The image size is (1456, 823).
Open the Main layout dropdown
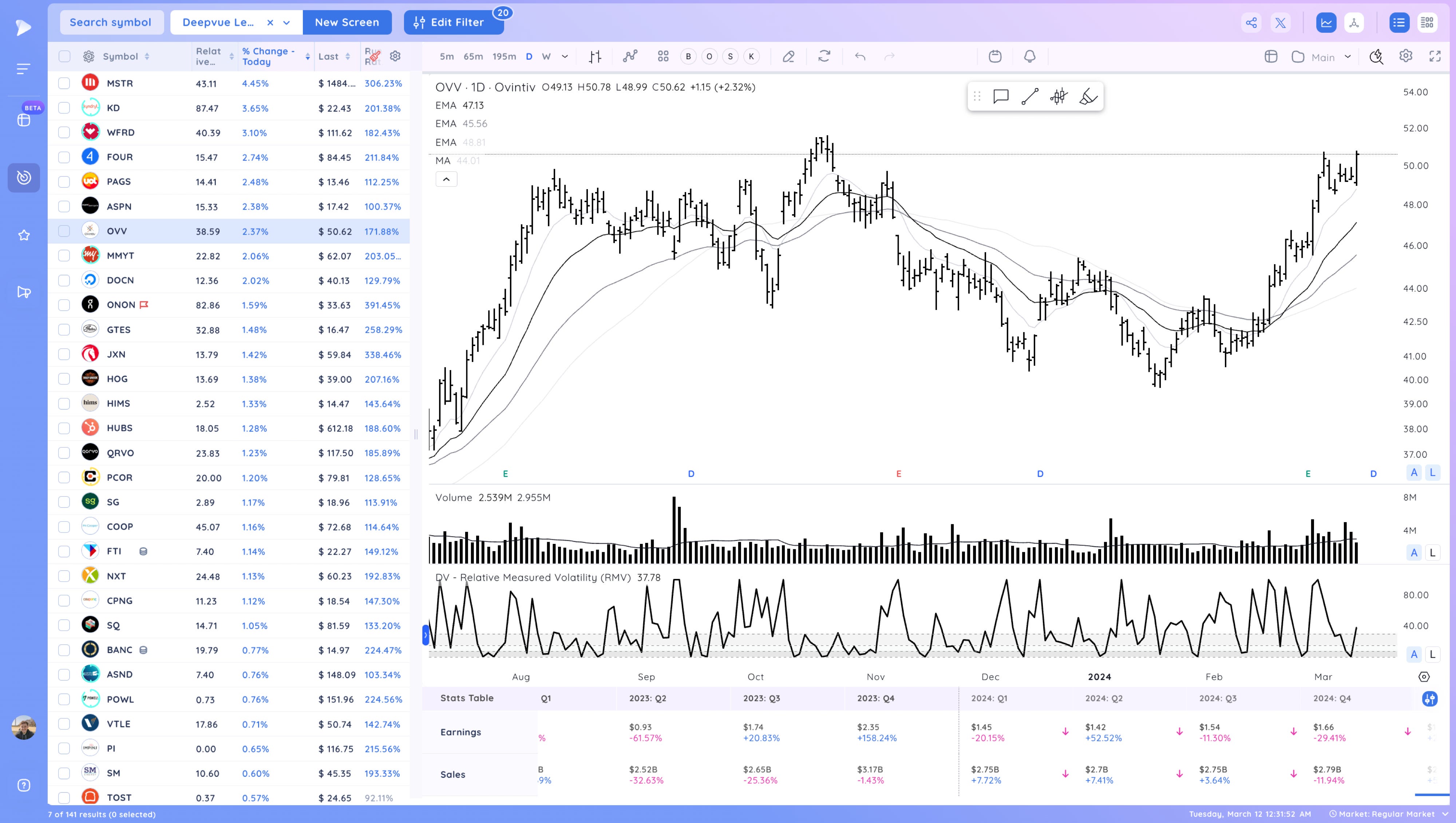click(x=1322, y=57)
